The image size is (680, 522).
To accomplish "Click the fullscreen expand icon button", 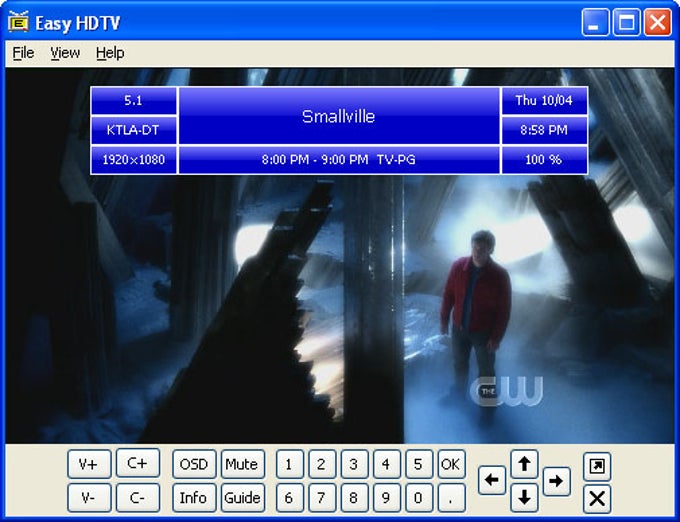I will coord(597,466).
